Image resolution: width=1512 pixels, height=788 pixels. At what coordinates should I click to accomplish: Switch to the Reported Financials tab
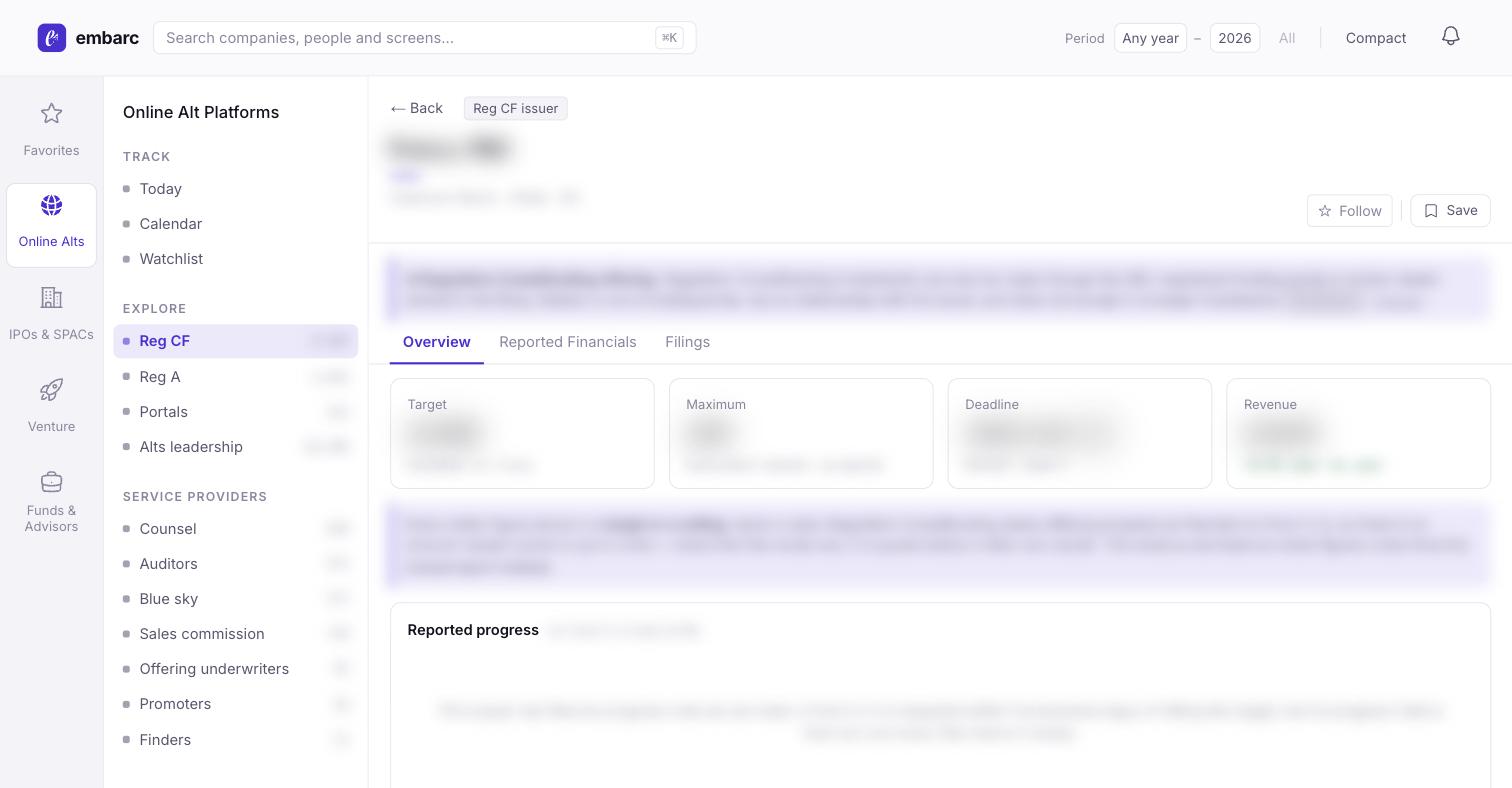click(568, 342)
